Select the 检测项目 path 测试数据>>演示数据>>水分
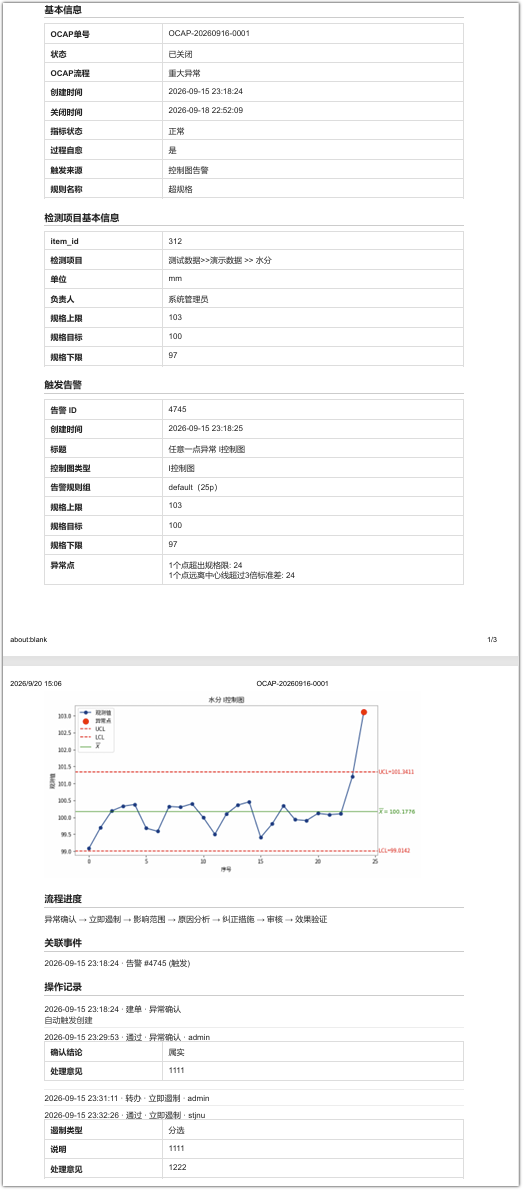 click(220, 260)
